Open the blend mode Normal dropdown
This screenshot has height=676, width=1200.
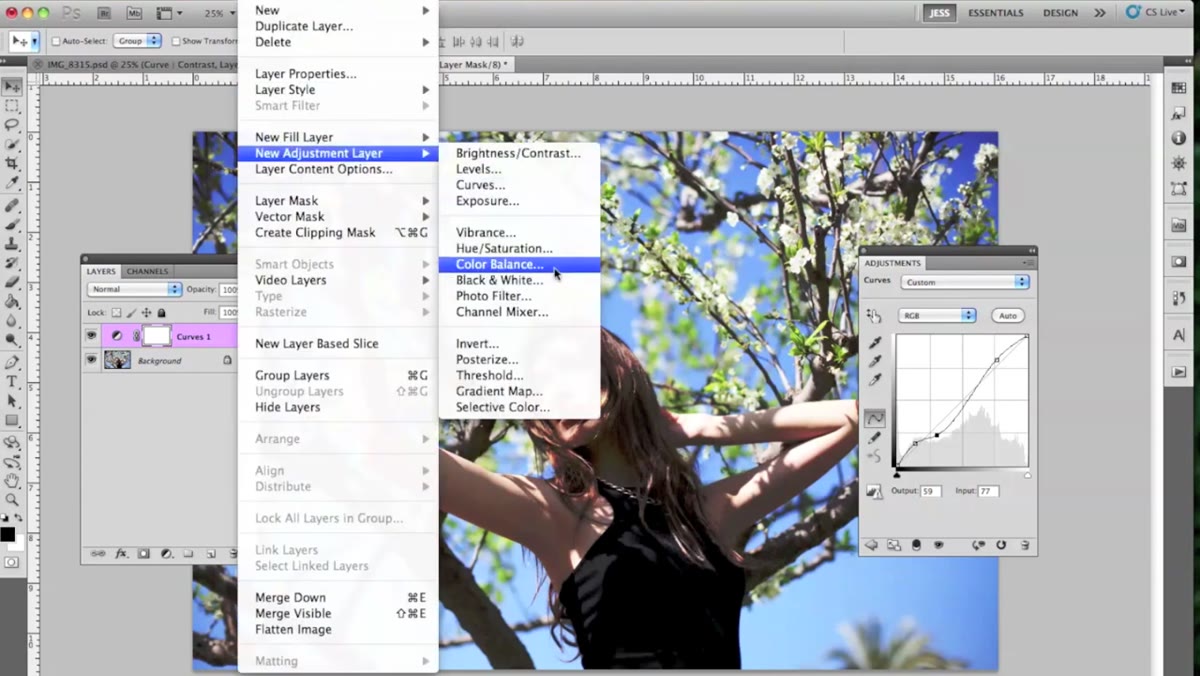click(134, 289)
